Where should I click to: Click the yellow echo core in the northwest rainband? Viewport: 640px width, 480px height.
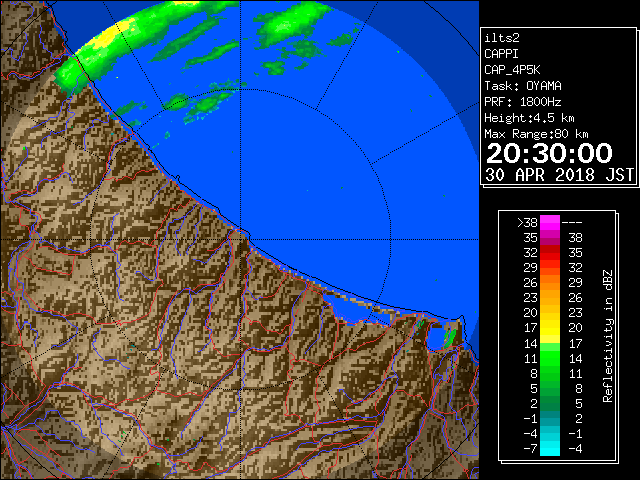[107, 38]
